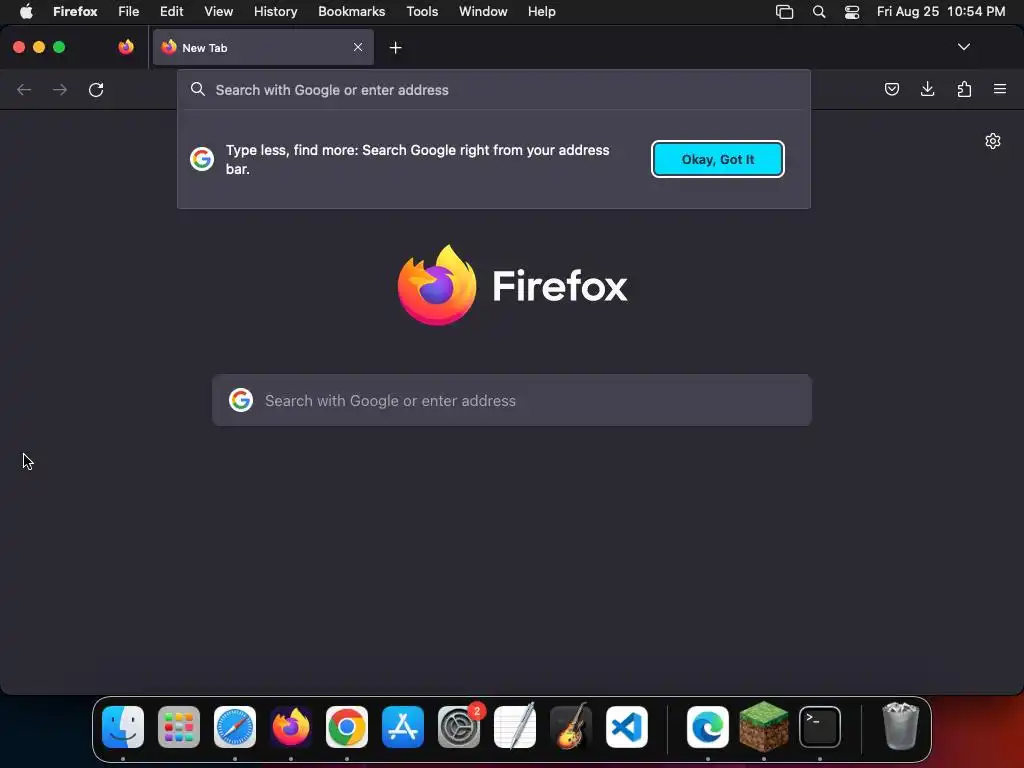Launch Minecraft from the Dock
The image size is (1024, 768).
pos(764,727)
